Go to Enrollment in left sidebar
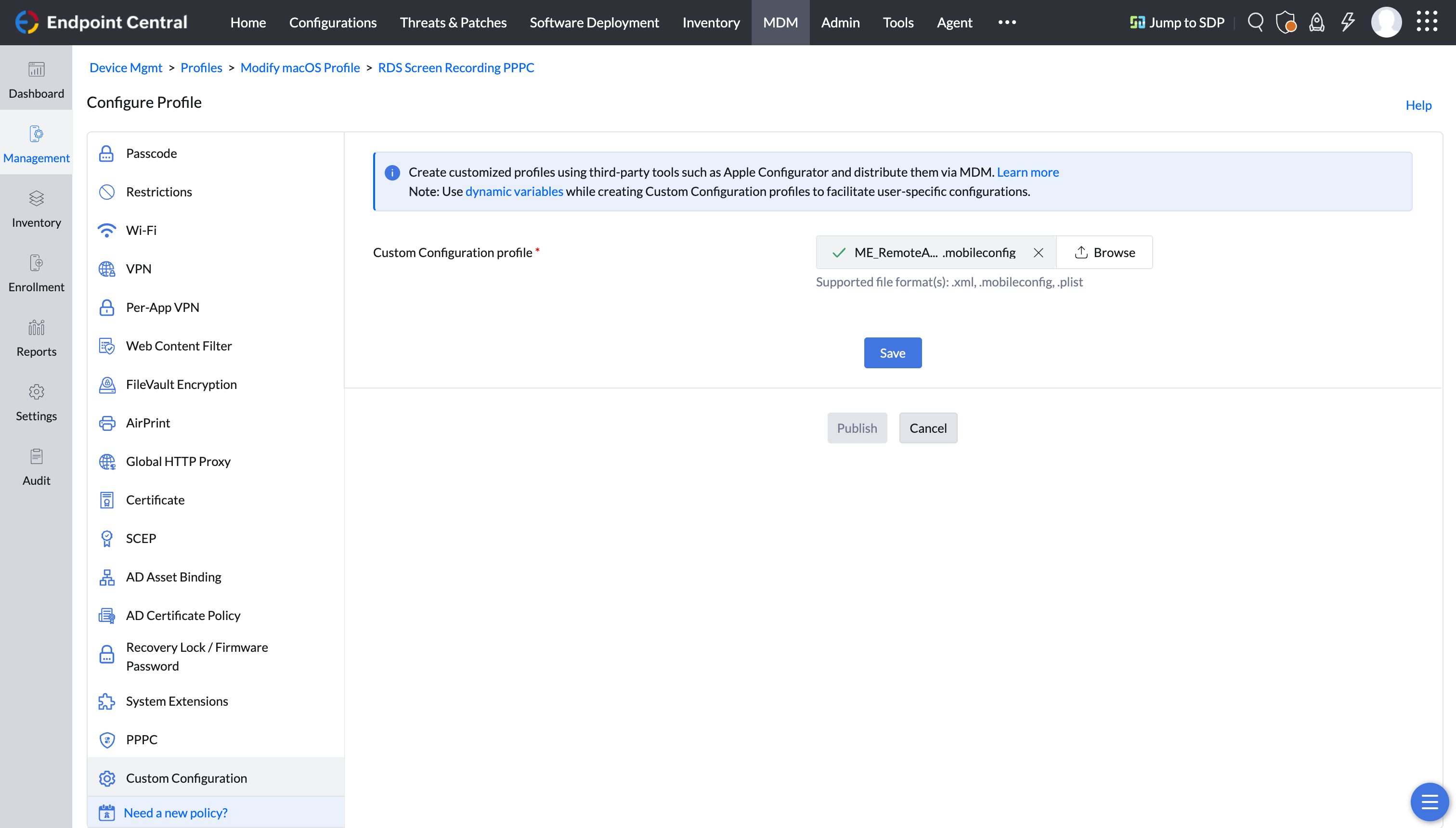 coord(37,273)
